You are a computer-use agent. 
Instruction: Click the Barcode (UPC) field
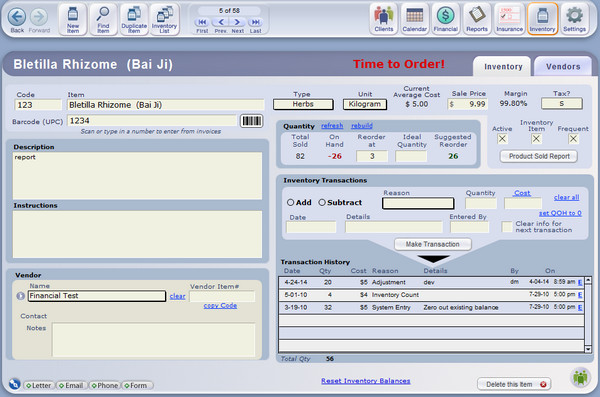152,121
